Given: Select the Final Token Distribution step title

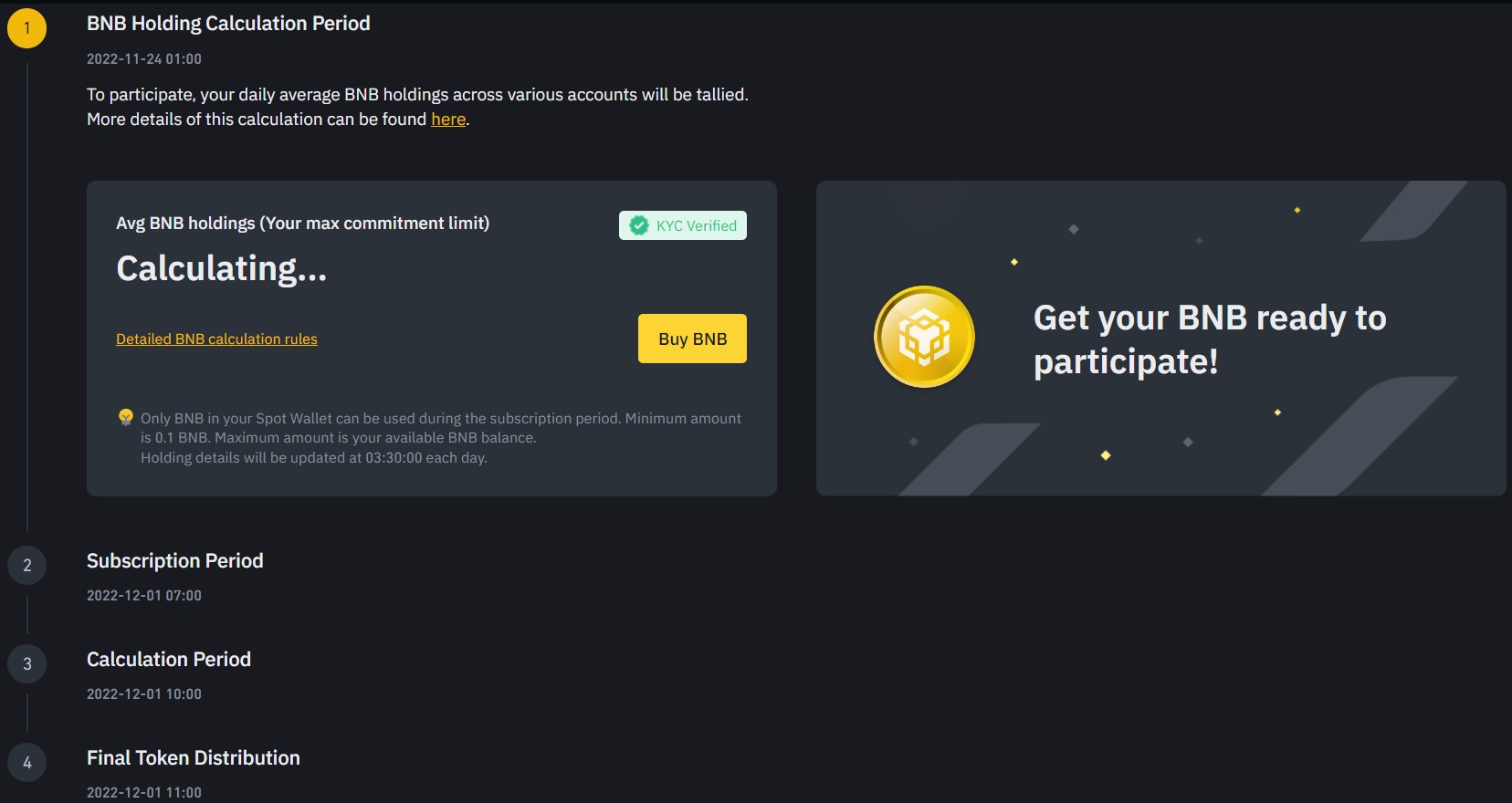Looking at the screenshot, I should 194,758.
